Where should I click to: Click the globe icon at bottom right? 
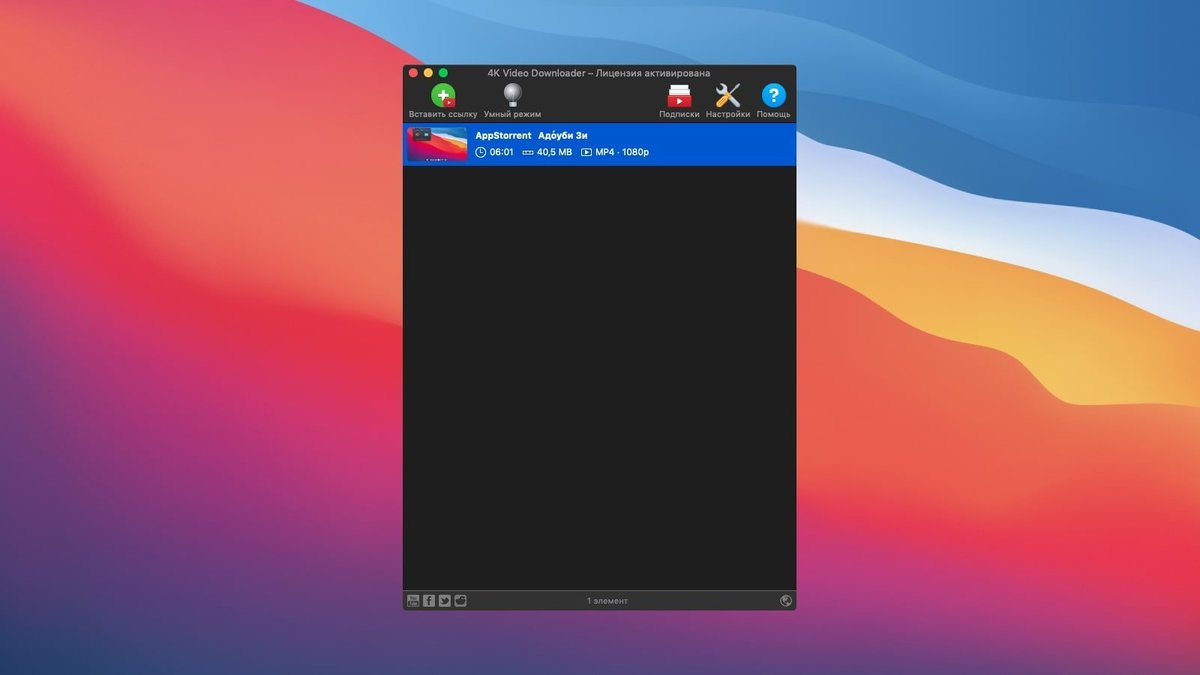click(x=786, y=601)
